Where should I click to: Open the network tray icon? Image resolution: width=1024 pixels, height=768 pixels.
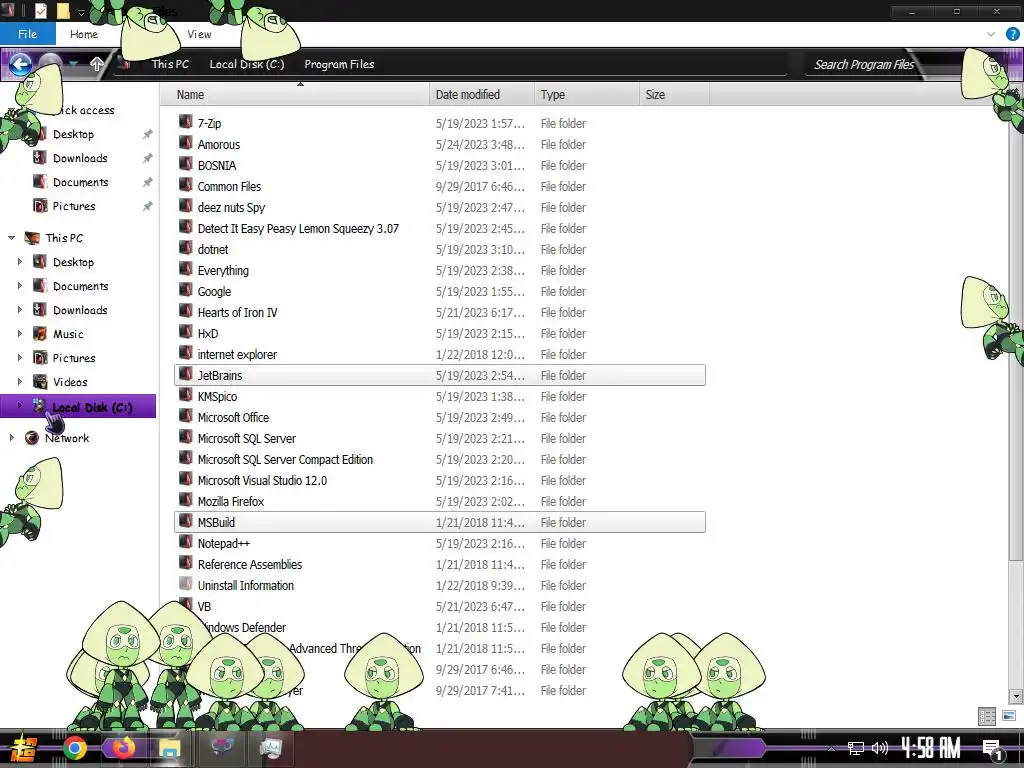856,748
